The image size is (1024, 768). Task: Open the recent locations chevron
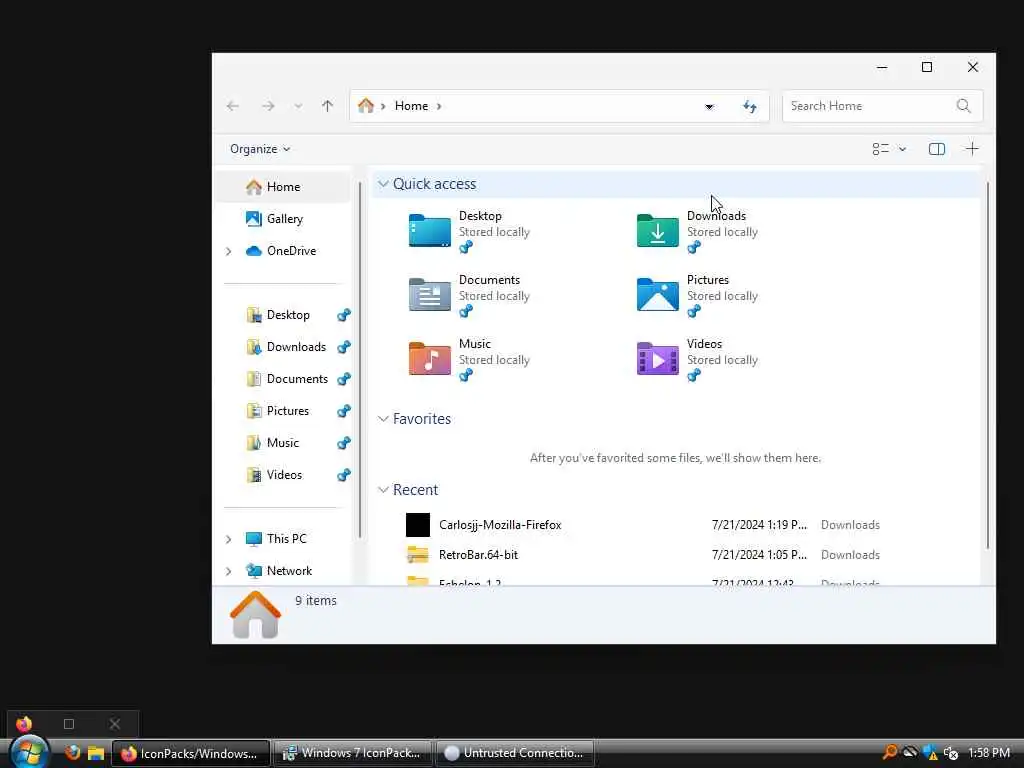(x=298, y=106)
